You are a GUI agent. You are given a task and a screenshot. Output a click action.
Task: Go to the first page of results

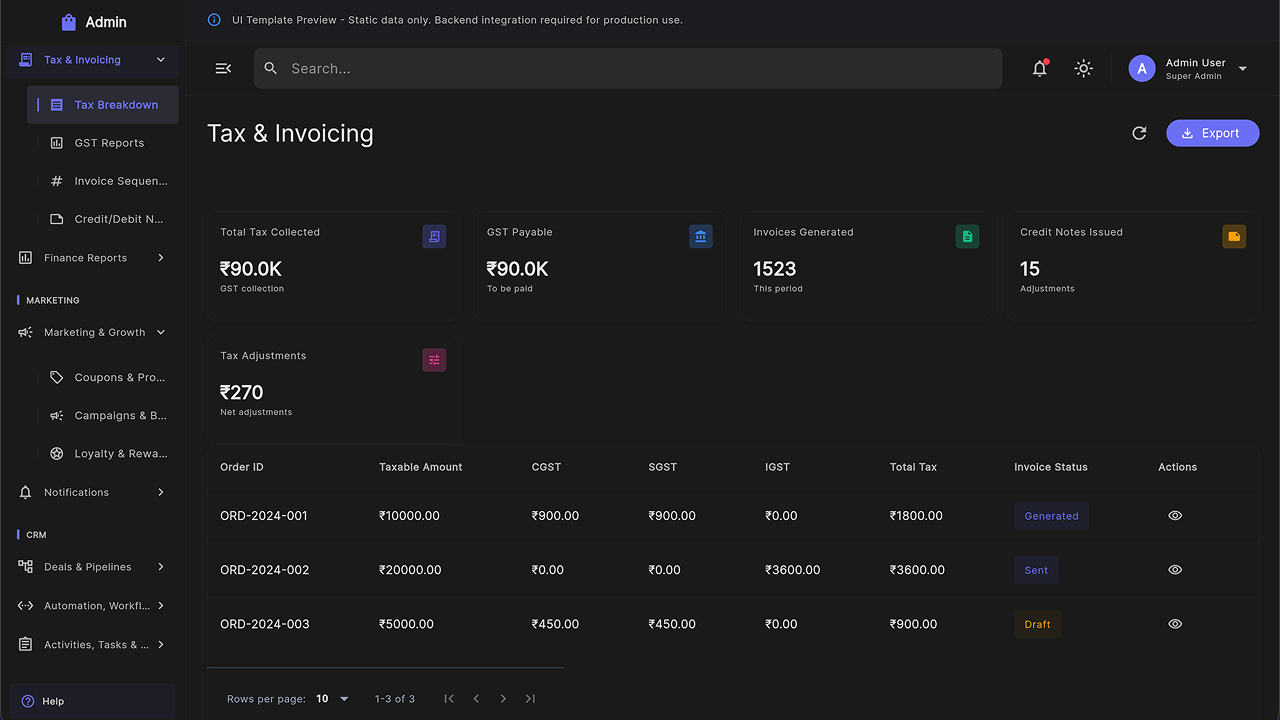pyautogui.click(x=449, y=699)
